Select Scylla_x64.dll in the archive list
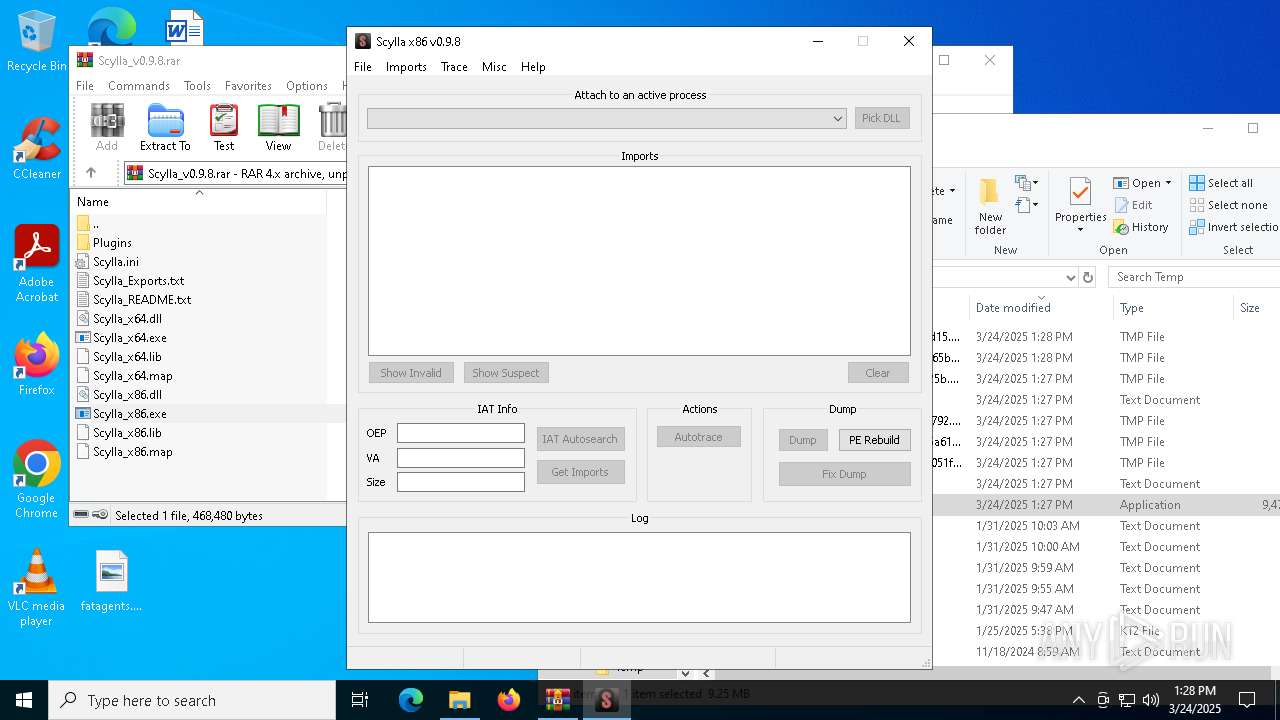Viewport: 1280px width, 720px height. 127,319
